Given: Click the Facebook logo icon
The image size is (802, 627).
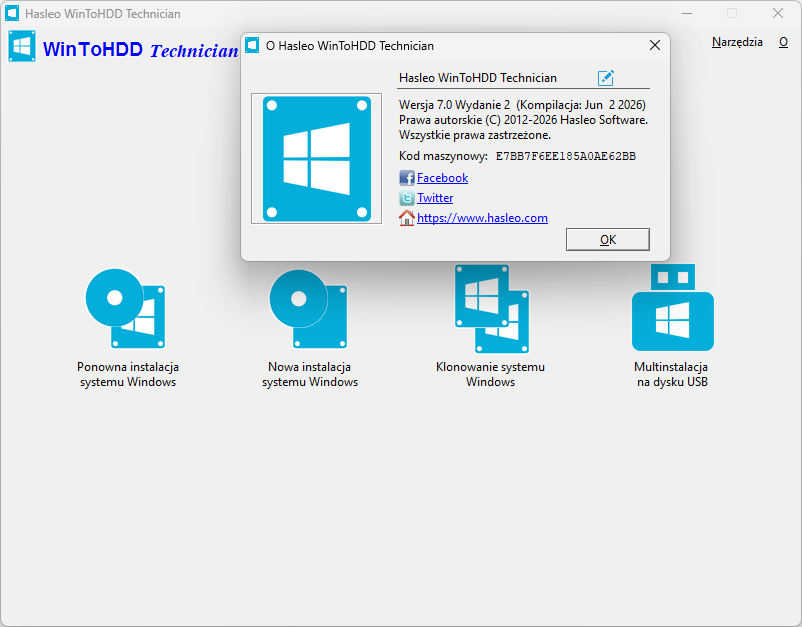Looking at the screenshot, I should click(x=407, y=178).
